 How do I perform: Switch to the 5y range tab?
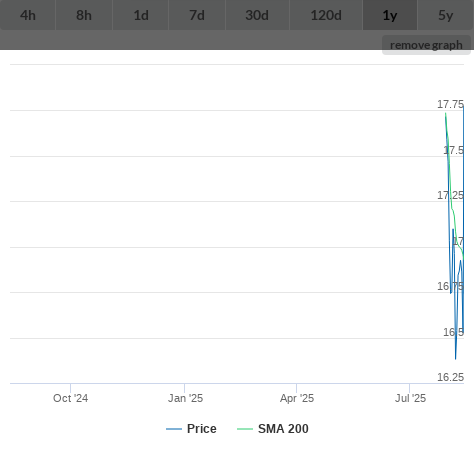tap(446, 15)
